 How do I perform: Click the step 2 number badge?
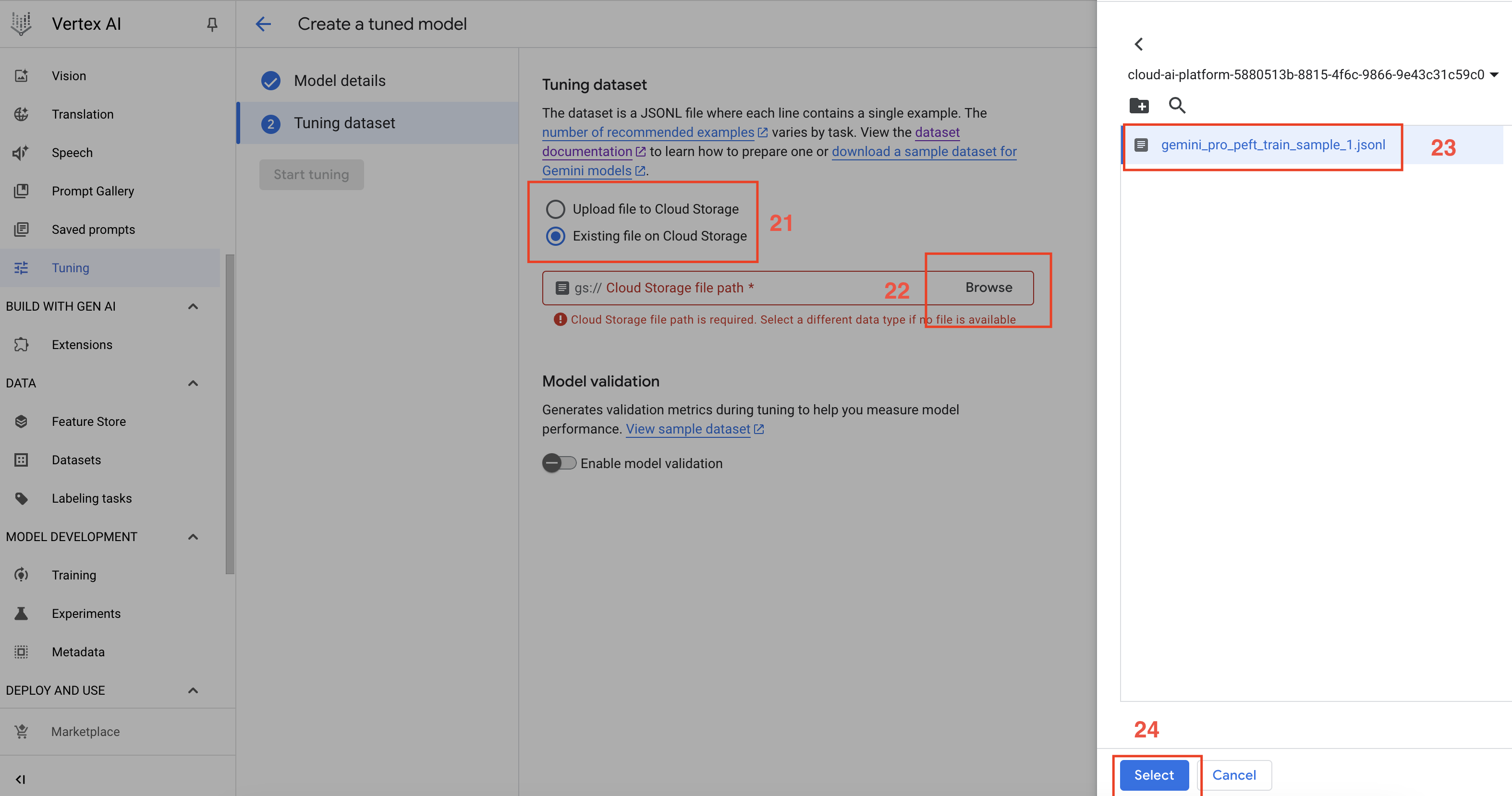click(x=270, y=124)
